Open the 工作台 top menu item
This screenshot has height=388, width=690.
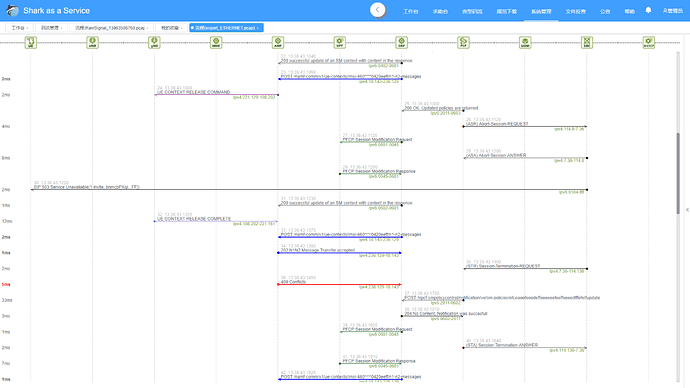(x=411, y=11)
